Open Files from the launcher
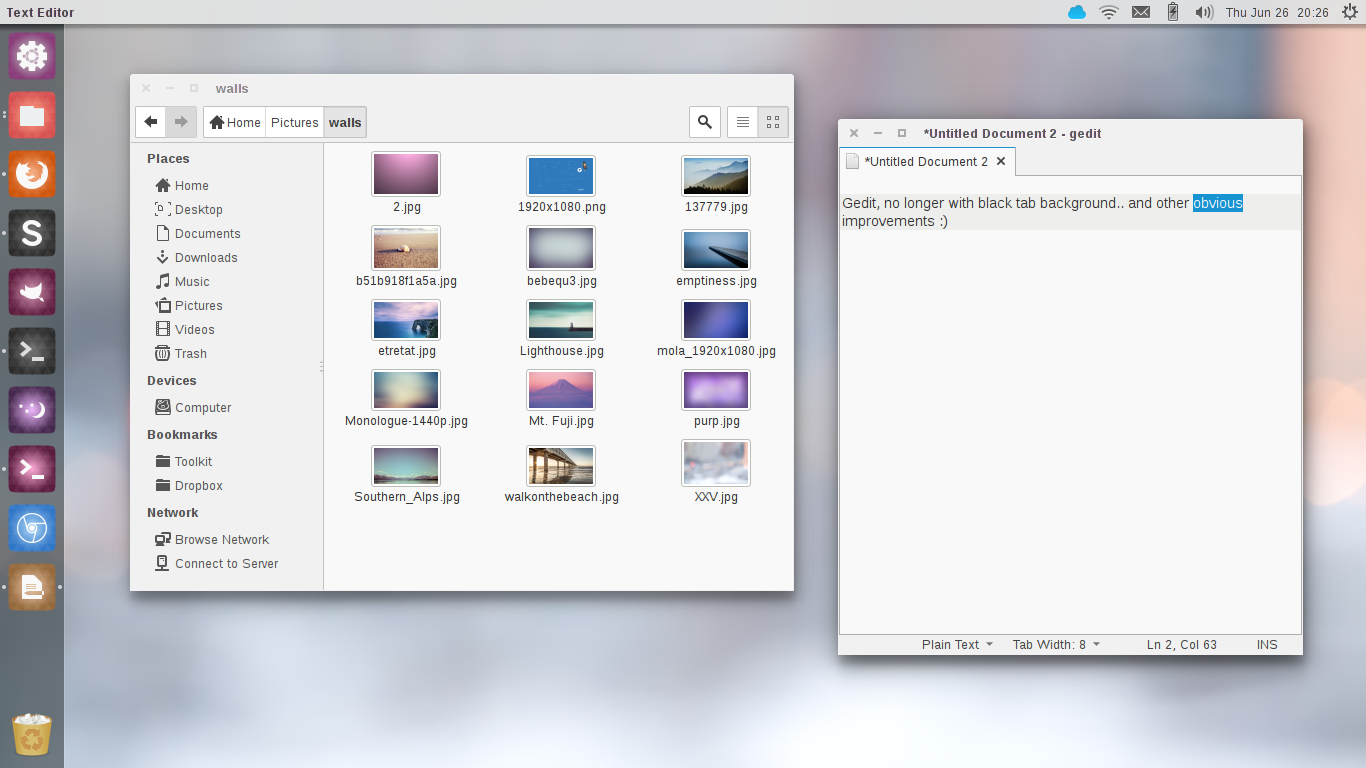Screen dimensions: 1366x768 [32, 115]
